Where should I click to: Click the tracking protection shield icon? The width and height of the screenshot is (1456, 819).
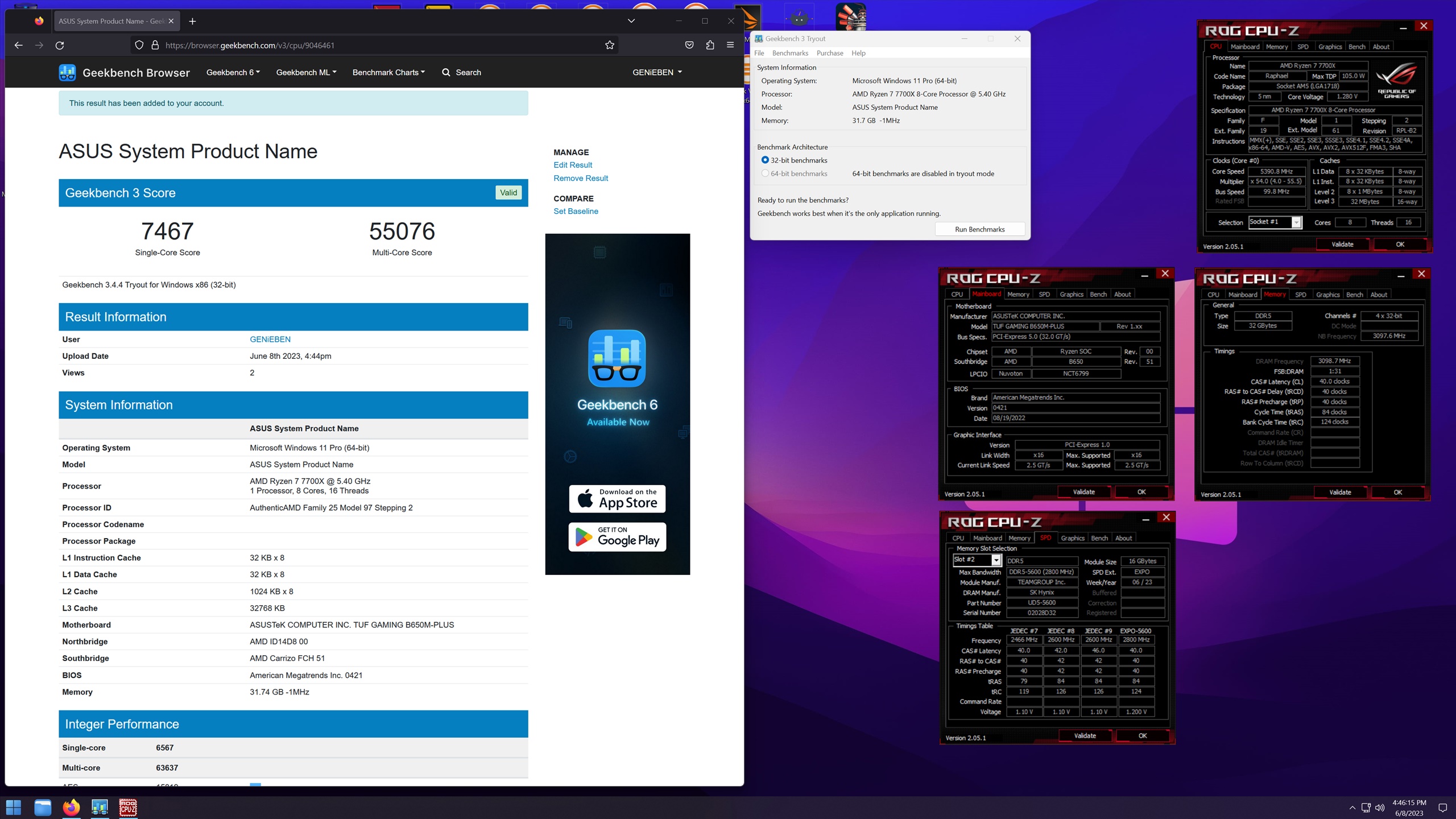click(x=139, y=45)
